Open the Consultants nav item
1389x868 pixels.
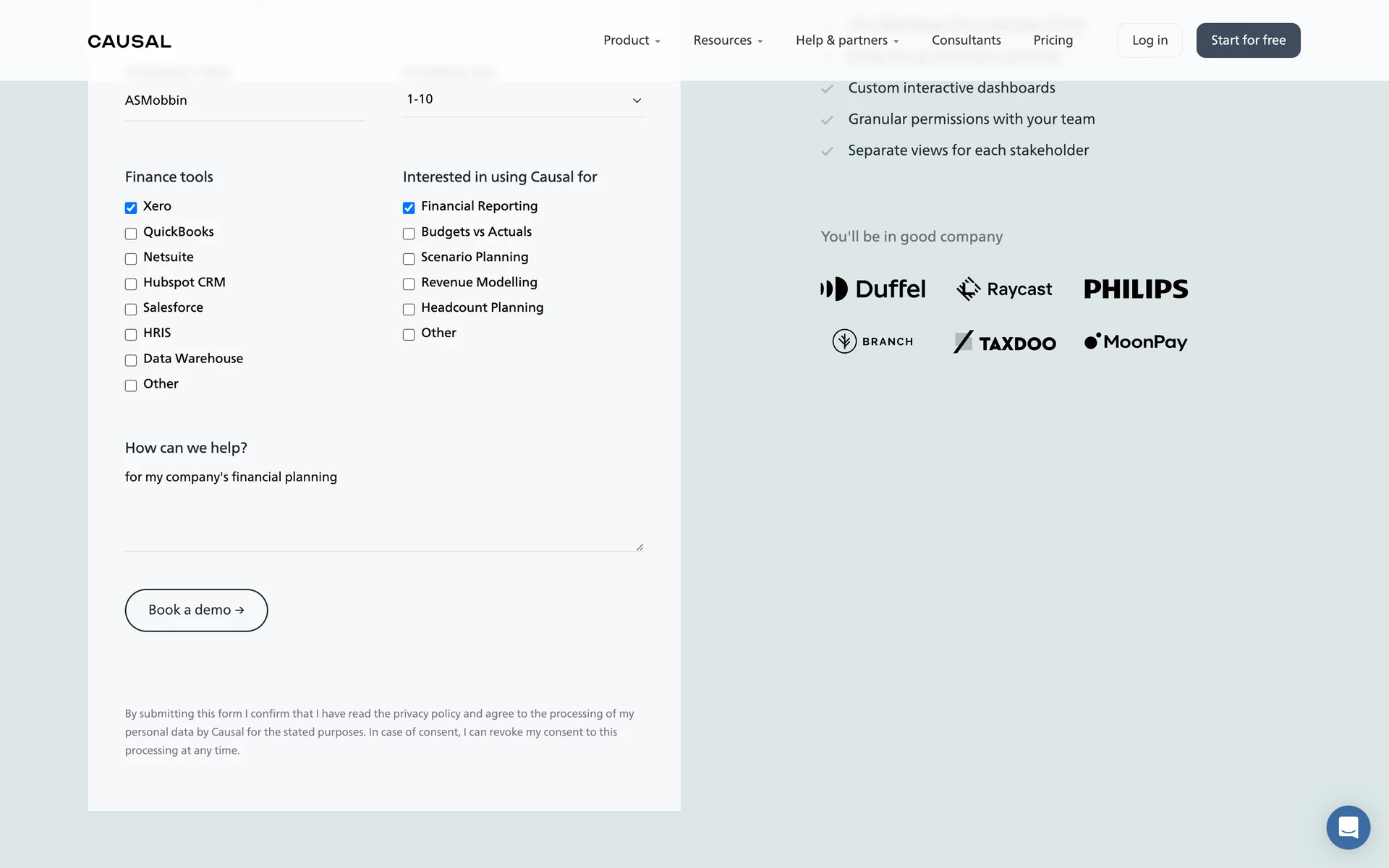click(966, 41)
